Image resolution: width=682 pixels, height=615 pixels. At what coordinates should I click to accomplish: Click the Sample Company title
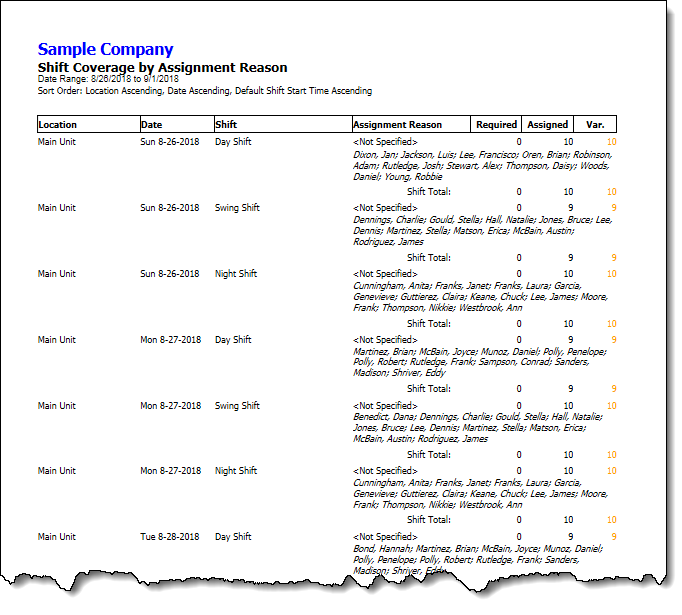[x=105, y=50]
